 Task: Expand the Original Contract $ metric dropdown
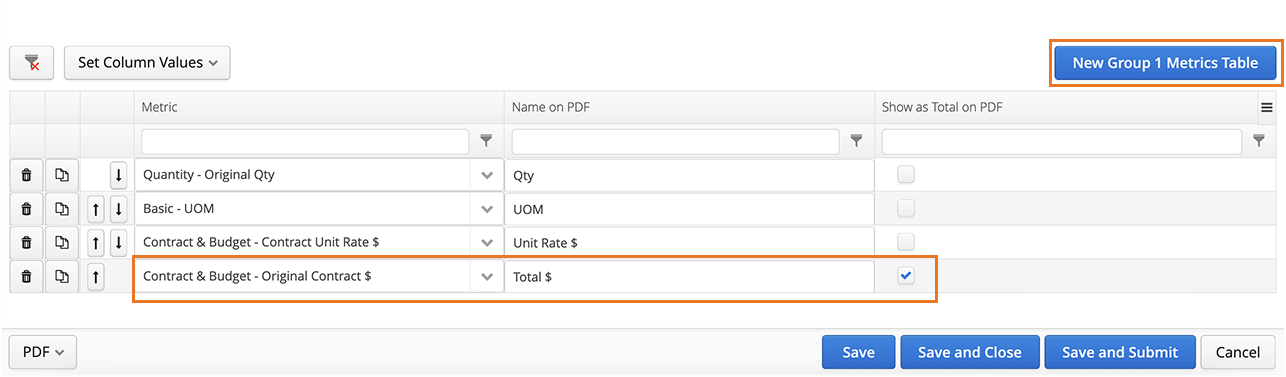tap(487, 276)
